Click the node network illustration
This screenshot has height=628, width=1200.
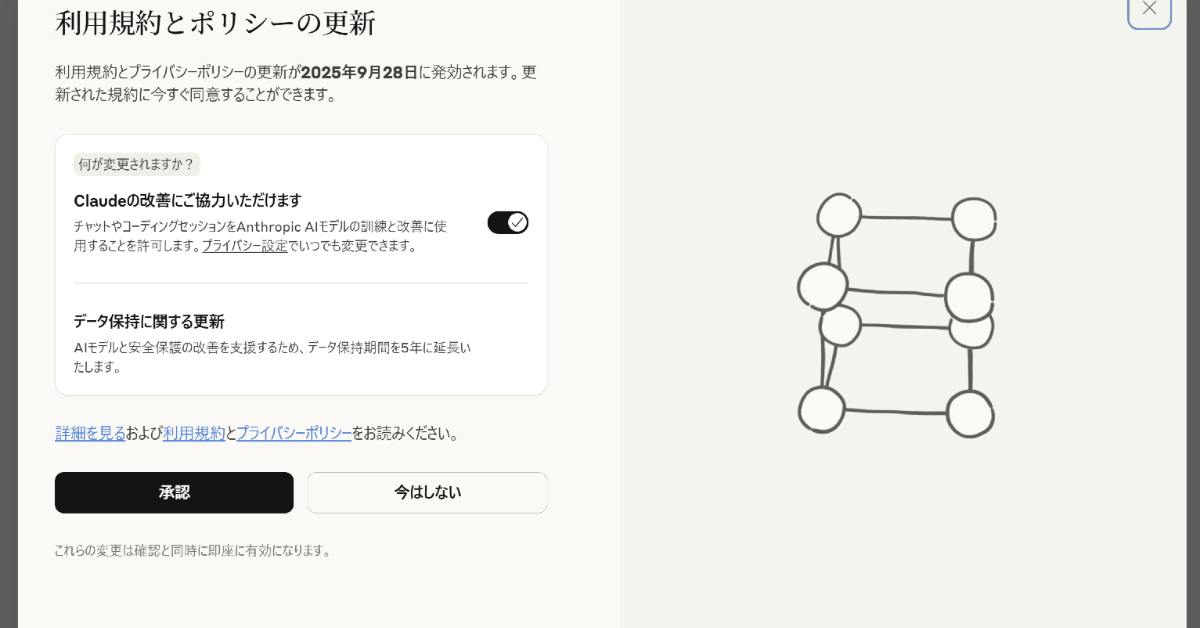pyautogui.click(x=897, y=315)
